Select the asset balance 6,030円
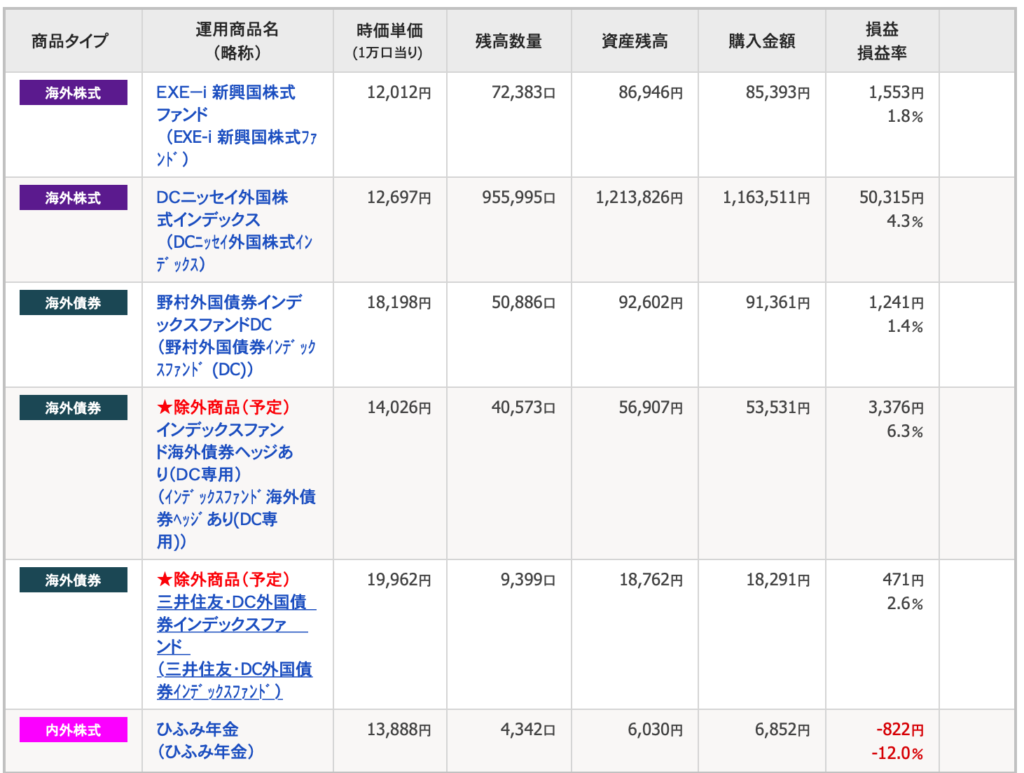The height and width of the screenshot is (773, 1024). (656, 730)
